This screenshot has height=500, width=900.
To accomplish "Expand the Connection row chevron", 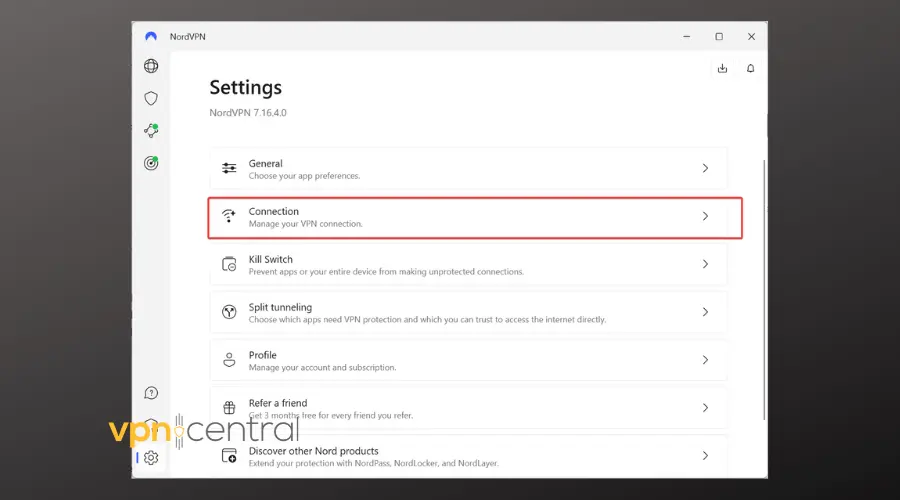I will point(705,216).
